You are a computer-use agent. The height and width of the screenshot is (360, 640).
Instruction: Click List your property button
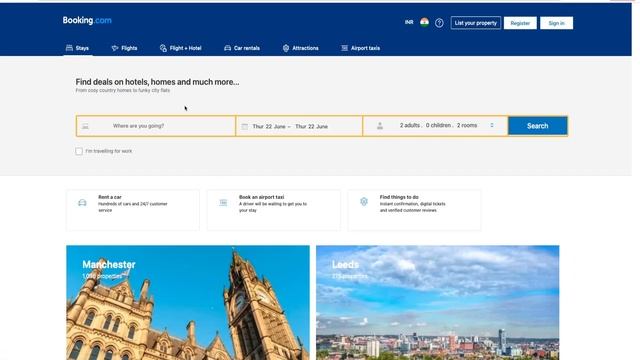(476, 23)
